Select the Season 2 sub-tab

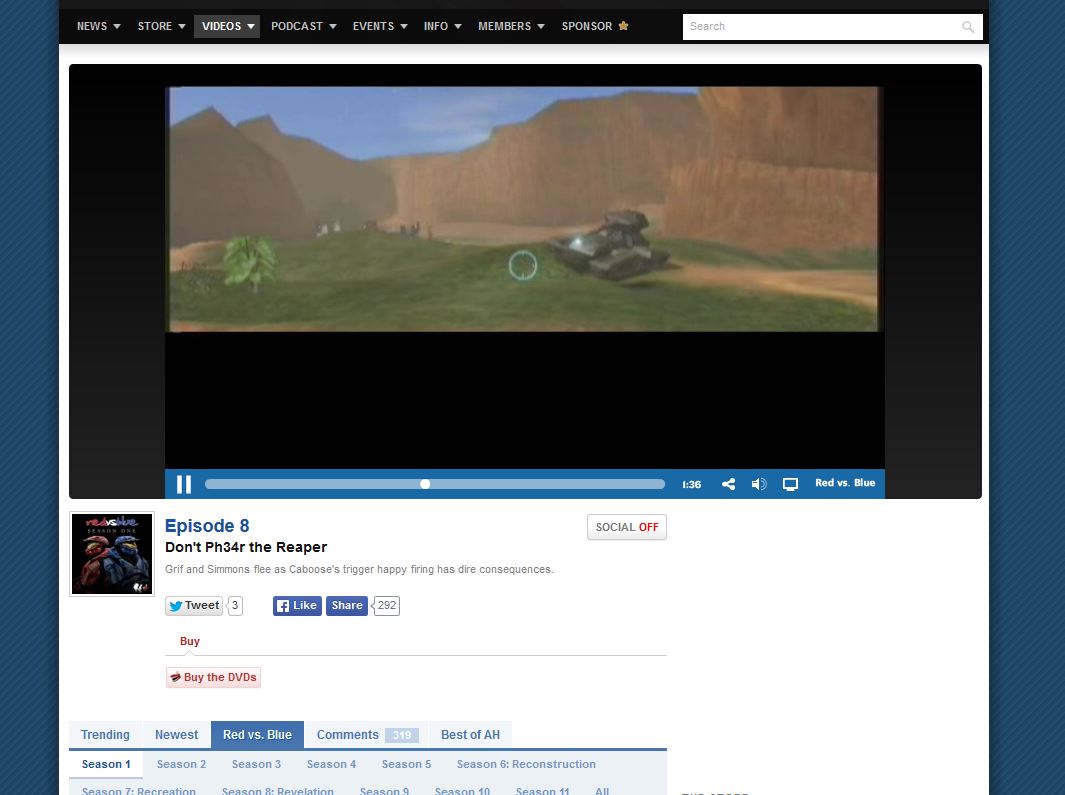pyautogui.click(x=181, y=764)
